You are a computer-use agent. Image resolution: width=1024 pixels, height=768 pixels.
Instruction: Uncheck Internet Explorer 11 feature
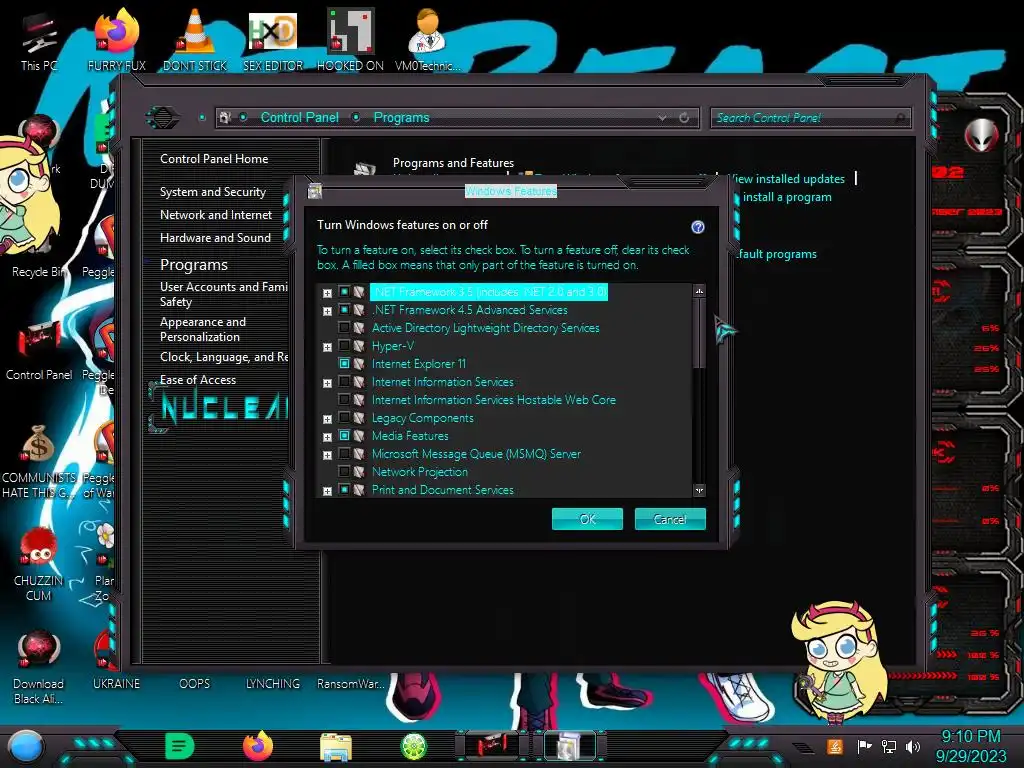pyautogui.click(x=344, y=364)
